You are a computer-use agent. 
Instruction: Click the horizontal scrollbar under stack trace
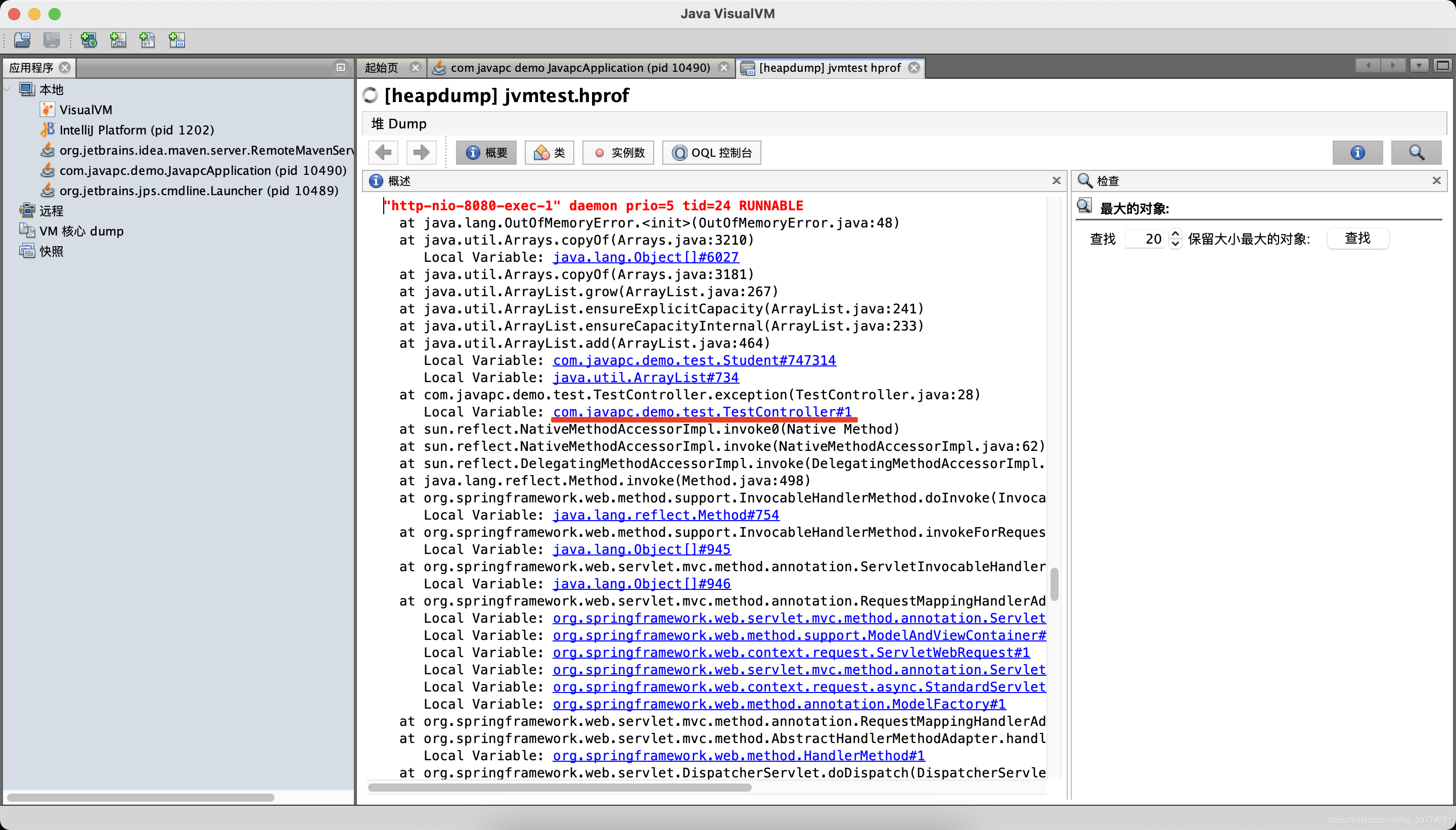pyautogui.click(x=559, y=787)
